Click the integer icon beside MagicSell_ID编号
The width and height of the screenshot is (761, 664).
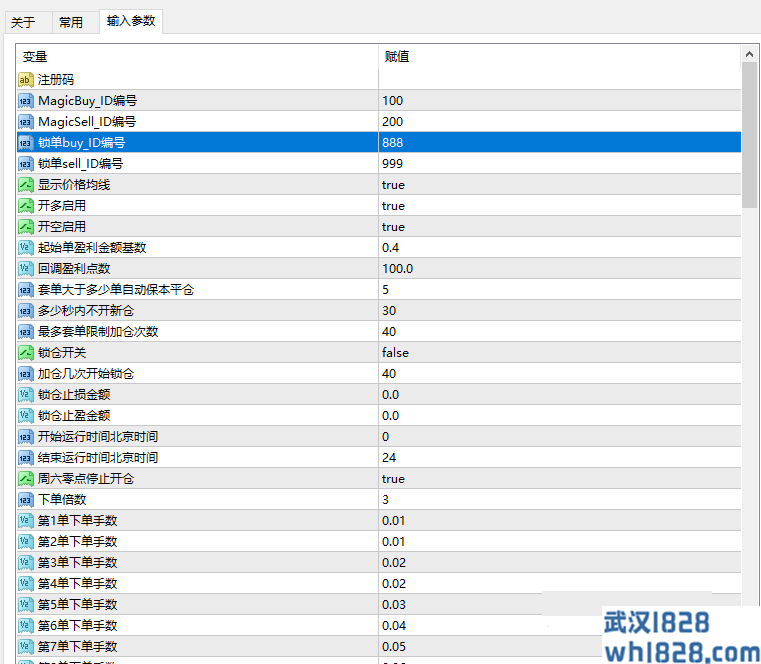pyautogui.click(x=26, y=121)
